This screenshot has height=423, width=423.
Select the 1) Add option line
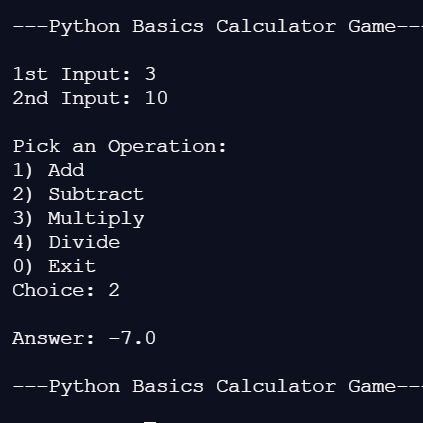48,170
